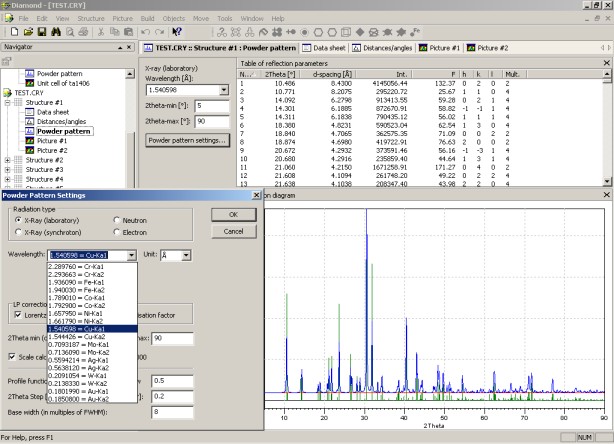
Task: Open the Structure menu
Action: point(90,18)
